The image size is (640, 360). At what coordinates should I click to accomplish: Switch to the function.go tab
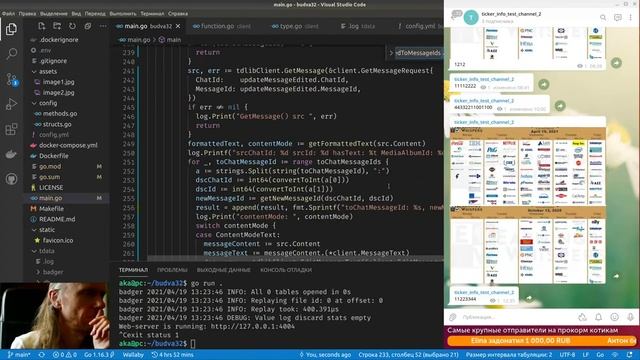(x=222, y=26)
